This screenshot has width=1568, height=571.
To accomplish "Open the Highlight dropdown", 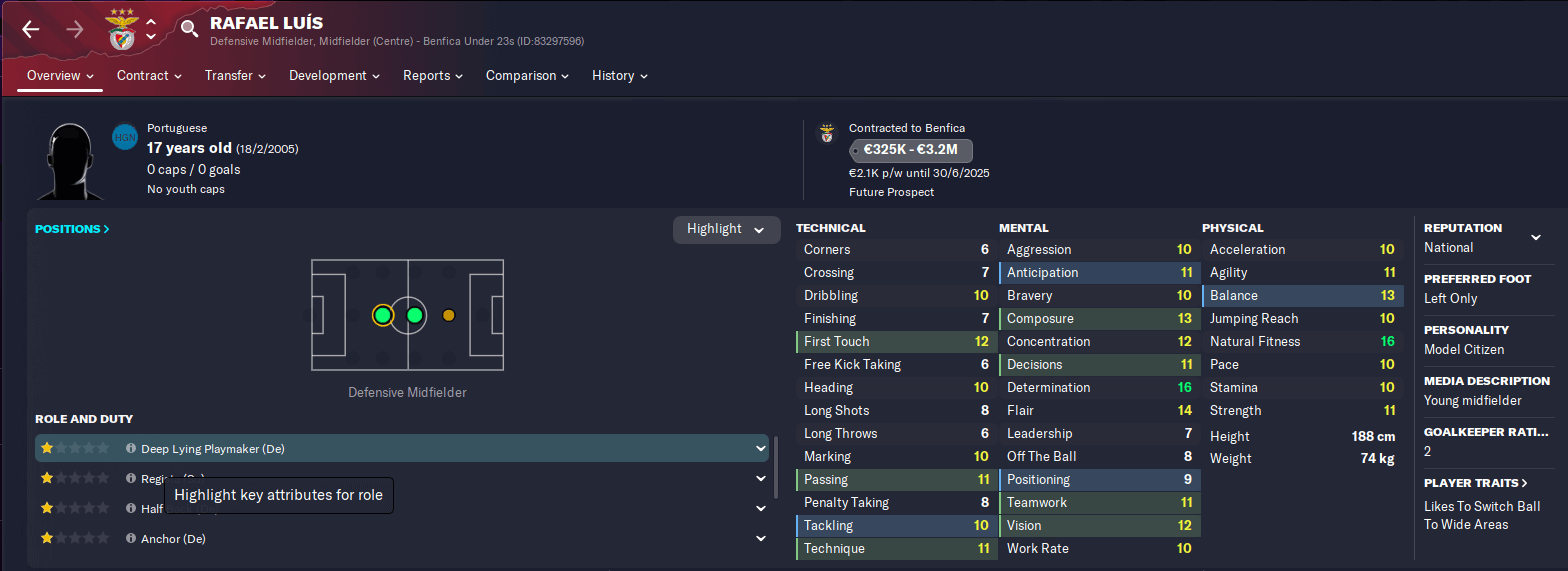I will click(726, 229).
